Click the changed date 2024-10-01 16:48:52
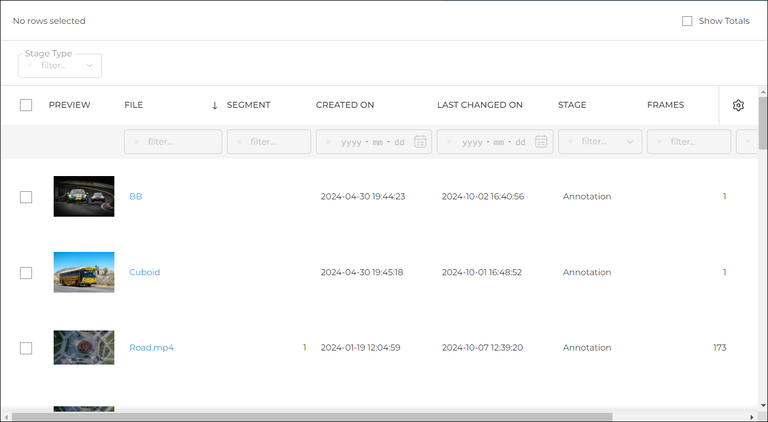The width and height of the screenshot is (768, 422). click(482, 272)
